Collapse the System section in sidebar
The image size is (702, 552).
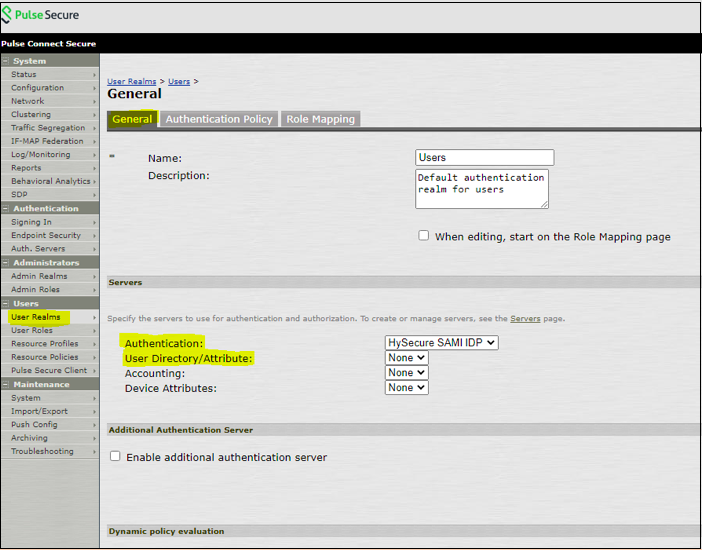pos(6,61)
